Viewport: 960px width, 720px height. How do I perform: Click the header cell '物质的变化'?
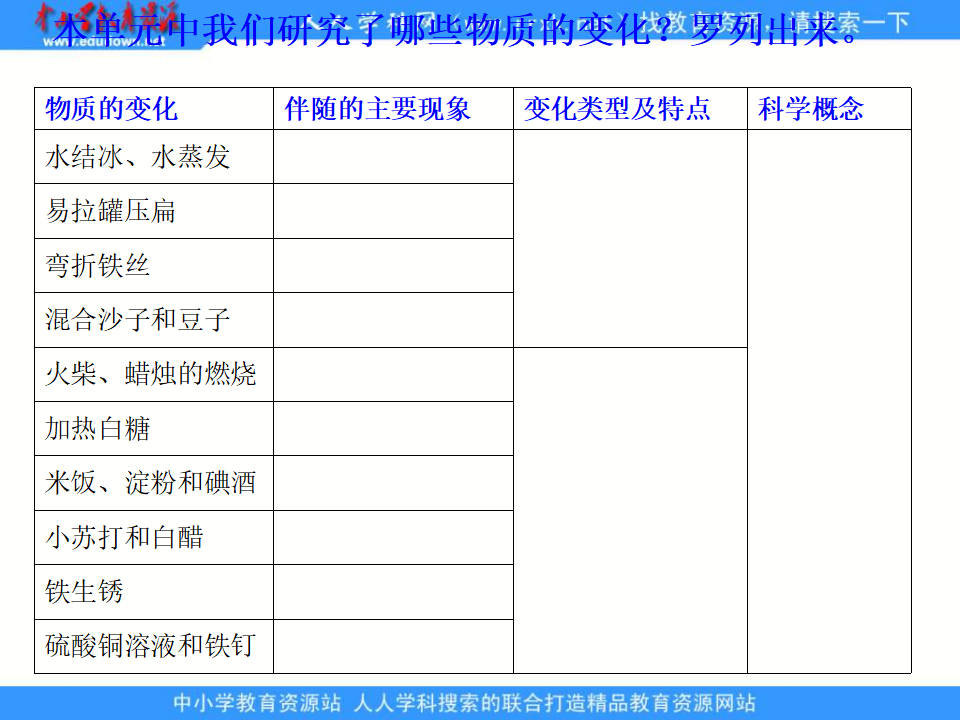click(154, 109)
